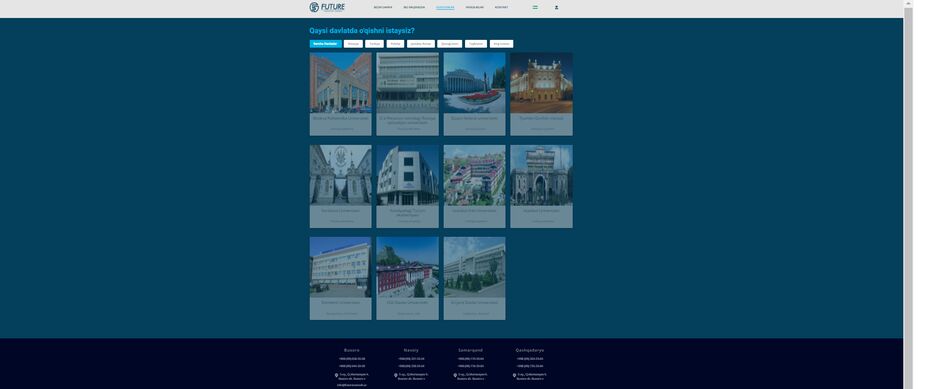Image resolution: width=935 pixels, height=389 pixels.
Task: Open the user account icon
Action: 556,7
